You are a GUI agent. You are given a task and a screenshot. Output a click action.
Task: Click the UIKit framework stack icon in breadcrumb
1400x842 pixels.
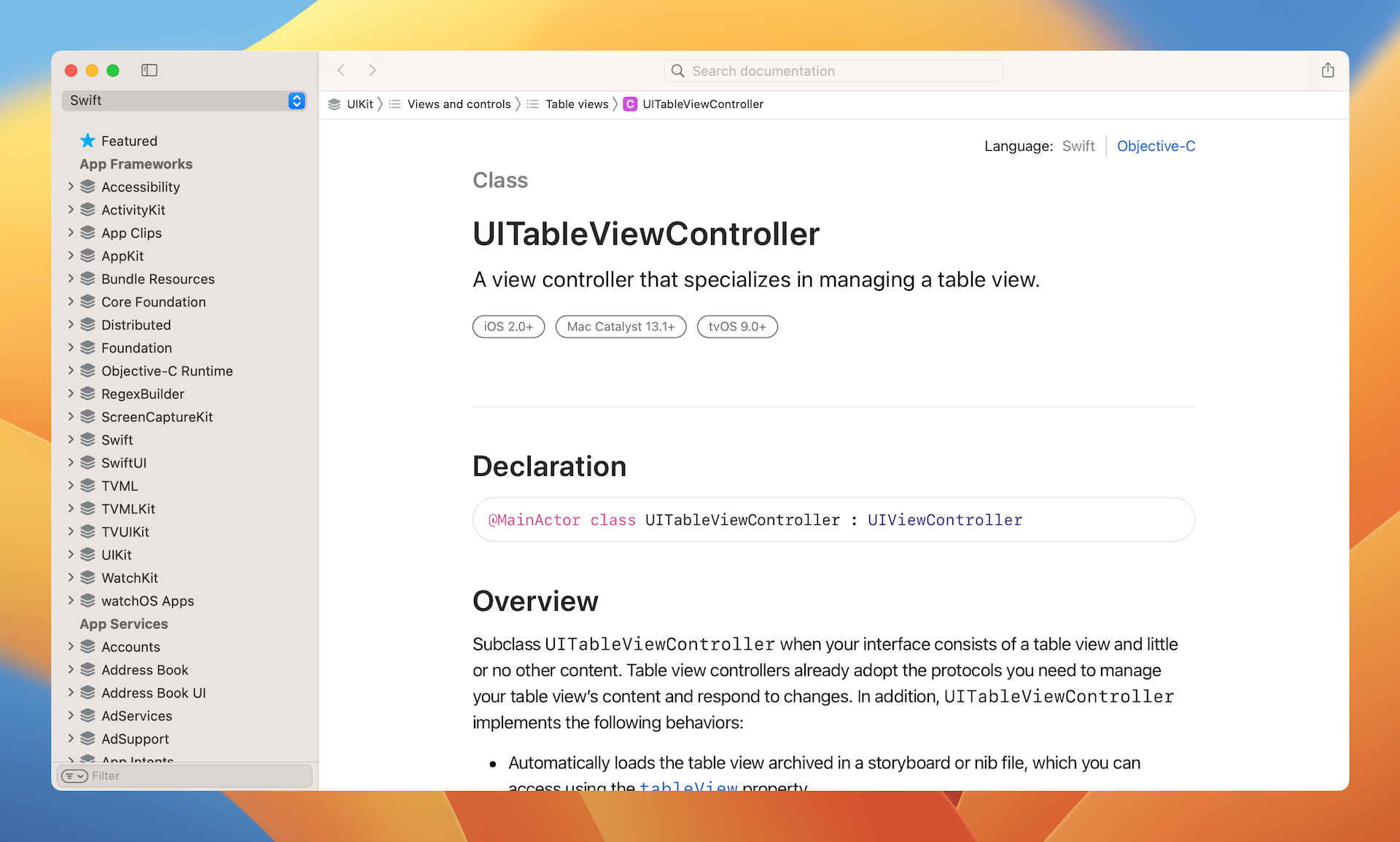(x=333, y=104)
